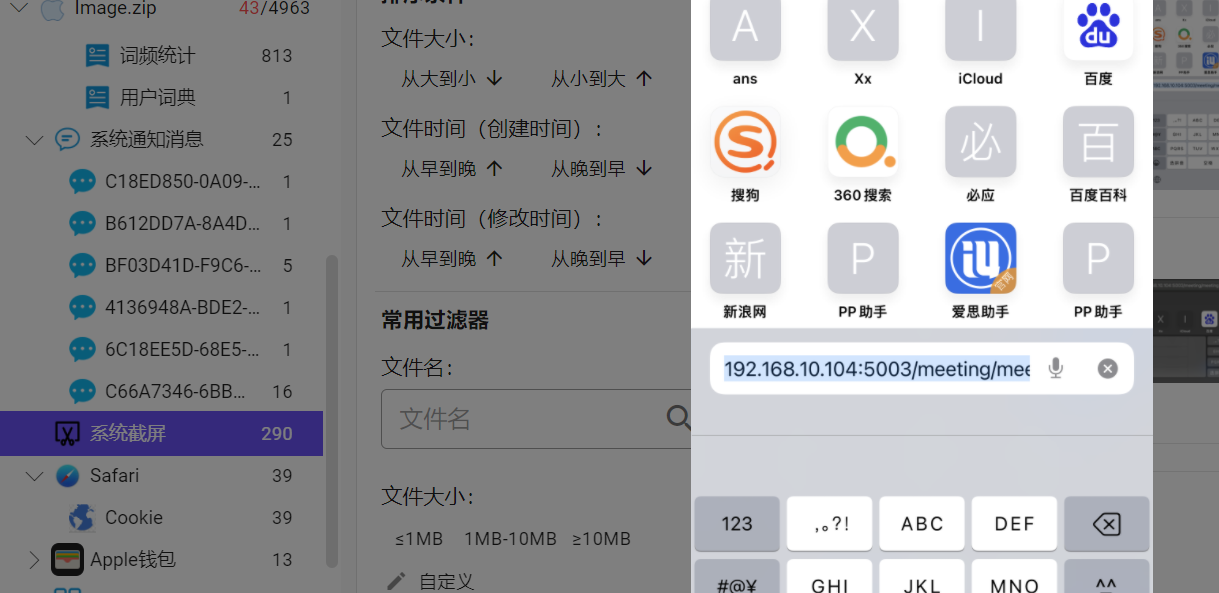This screenshot has width=1219, height=593.
Task: Open the PP助手 tile beside 爱思助手
Action: click(1098, 259)
